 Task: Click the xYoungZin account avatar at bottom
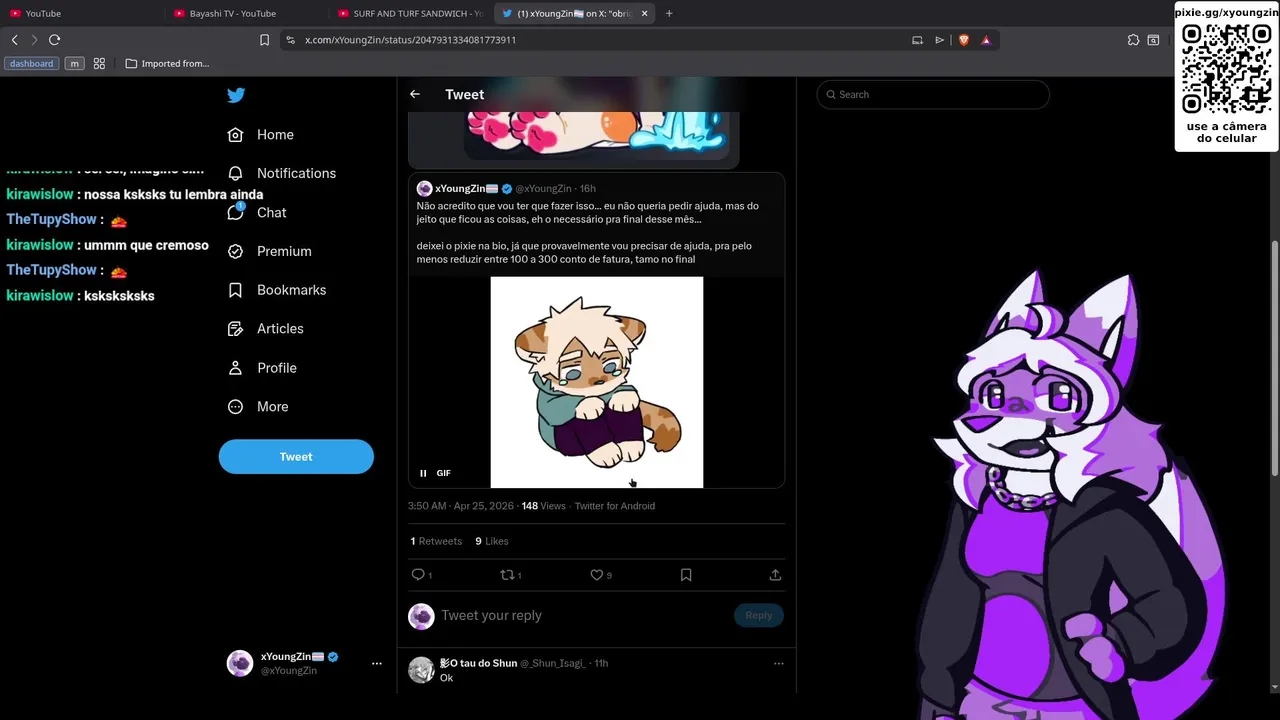pyautogui.click(x=240, y=663)
